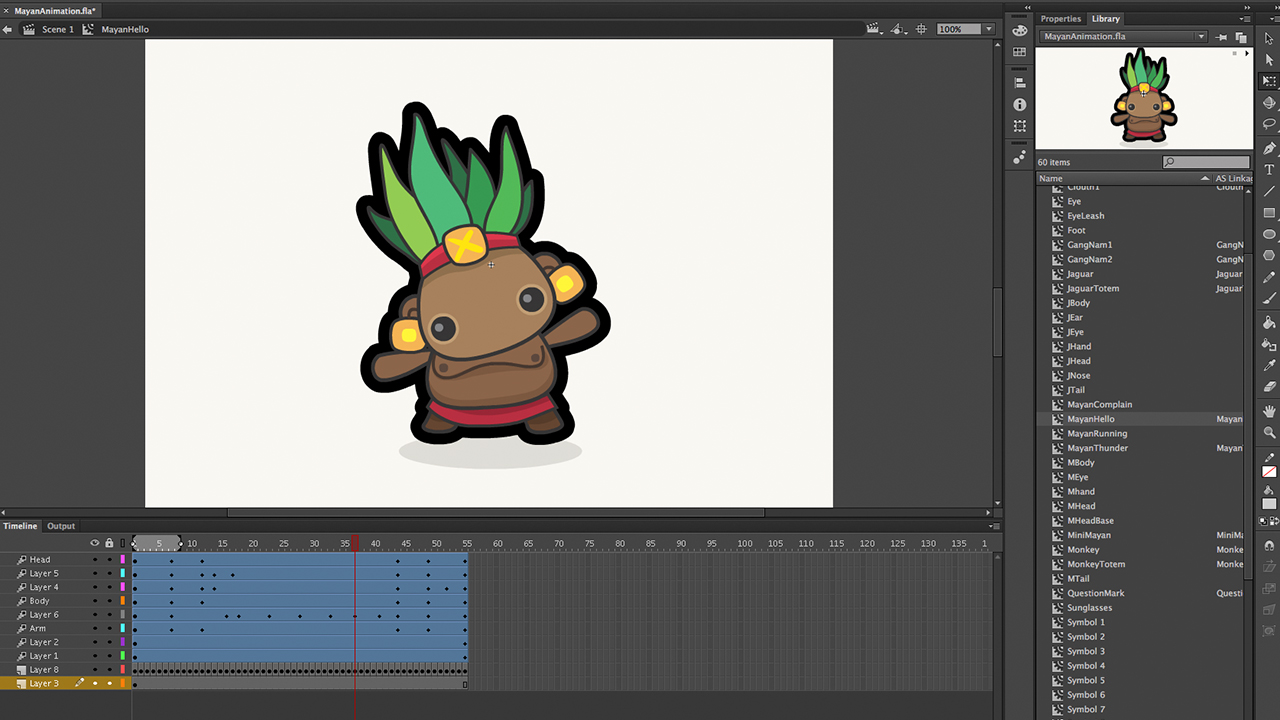This screenshot has width=1280, height=720.
Task: Switch to the Timeline tab
Action: pos(20,526)
